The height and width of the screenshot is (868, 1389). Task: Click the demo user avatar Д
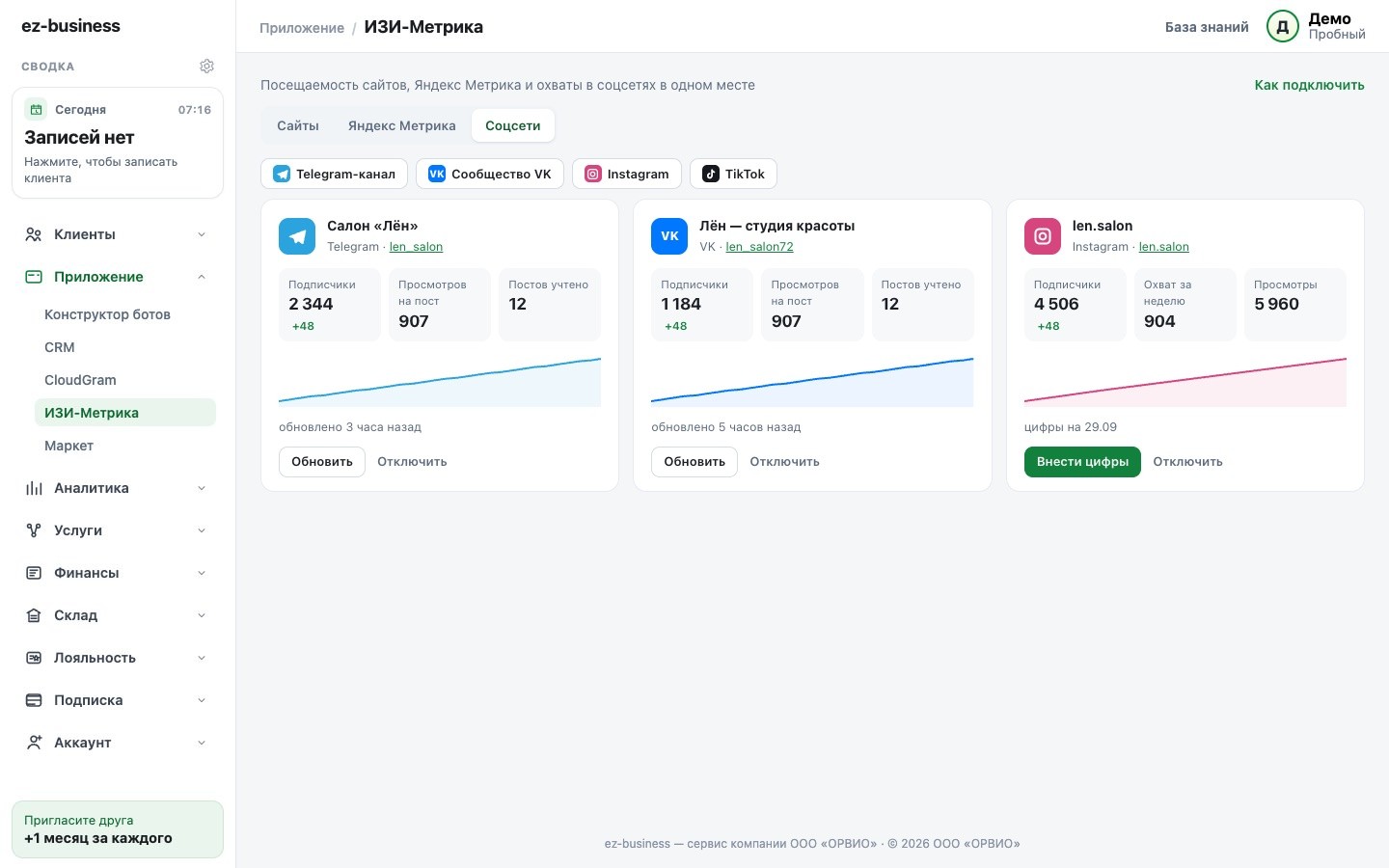(1283, 27)
